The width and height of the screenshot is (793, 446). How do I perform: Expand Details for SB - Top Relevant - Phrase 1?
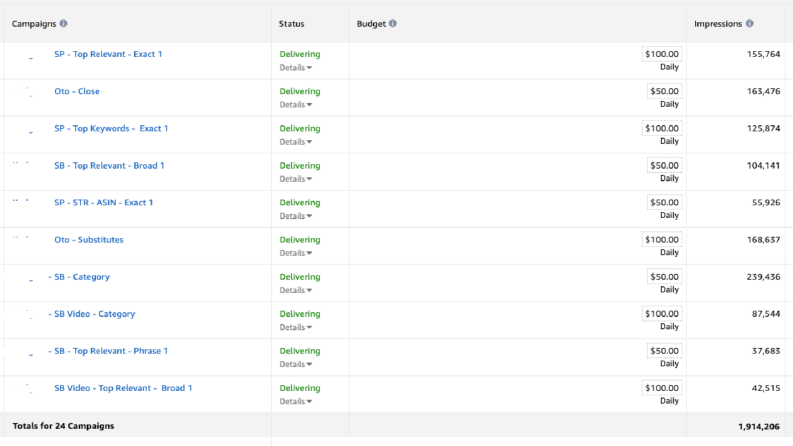pyautogui.click(x=296, y=364)
